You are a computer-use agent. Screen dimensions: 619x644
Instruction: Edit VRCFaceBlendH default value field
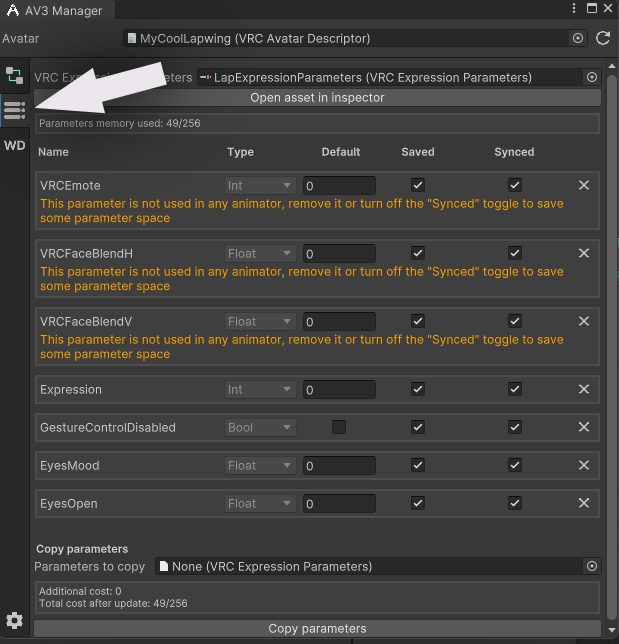coord(339,254)
